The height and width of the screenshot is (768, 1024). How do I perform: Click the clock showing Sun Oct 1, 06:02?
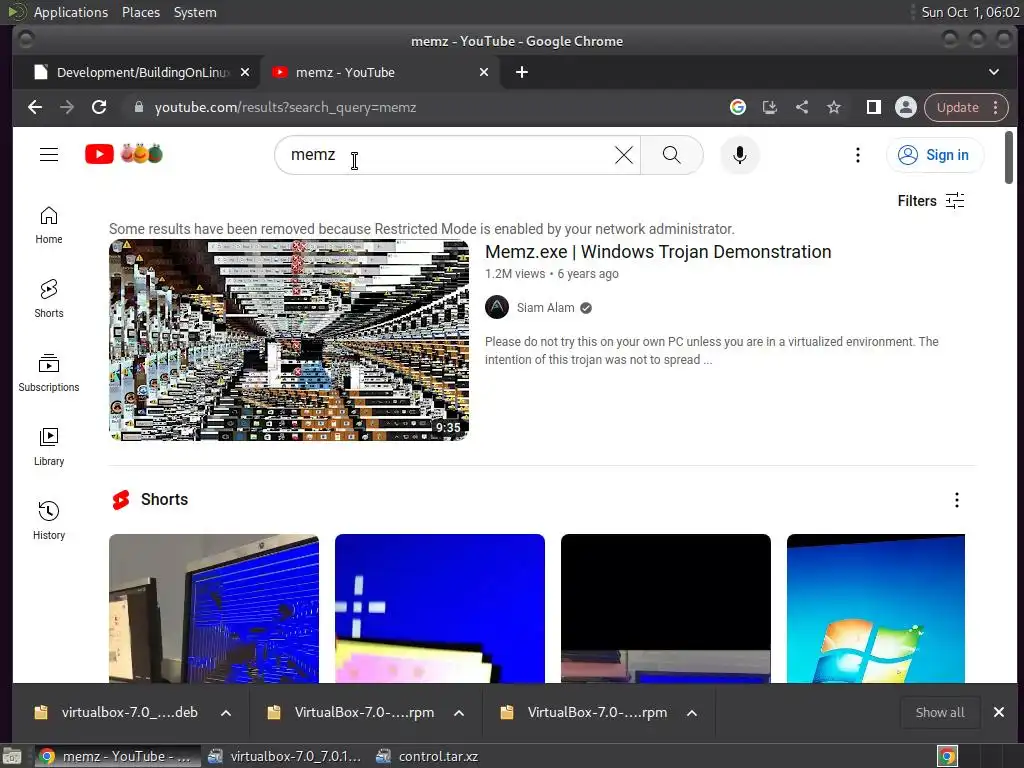970,12
